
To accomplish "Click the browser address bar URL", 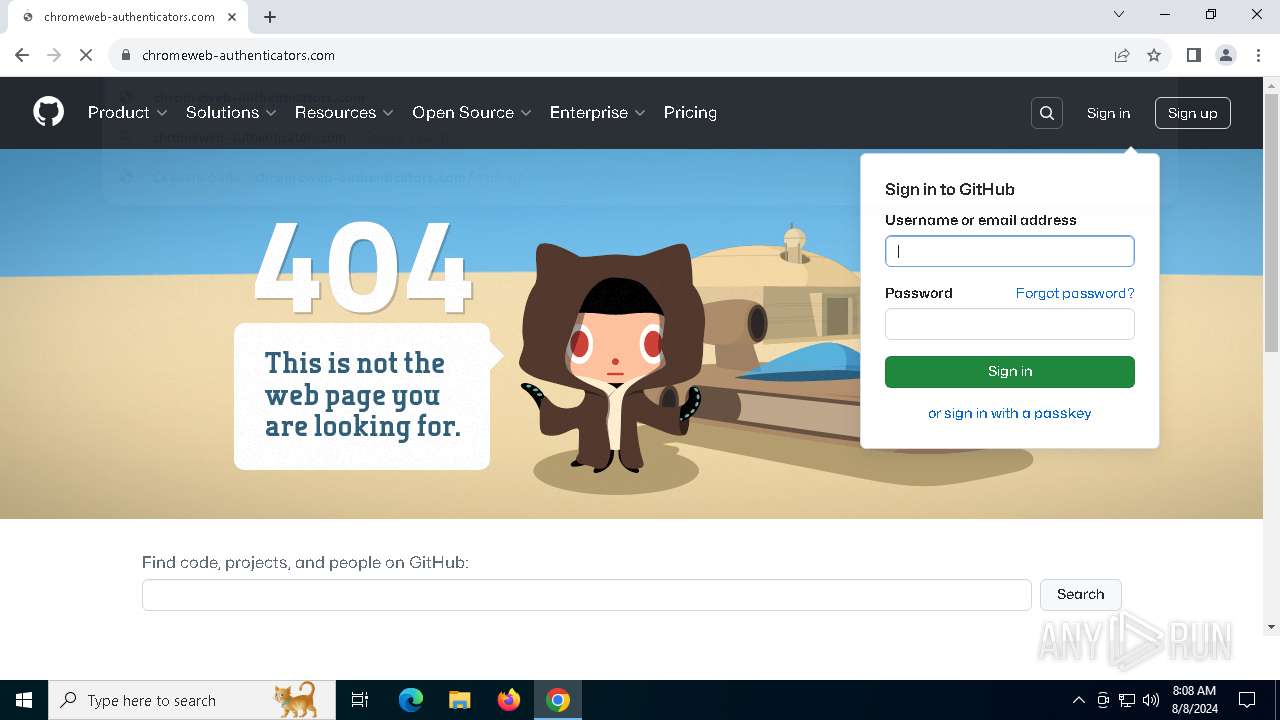I will 238,55.
